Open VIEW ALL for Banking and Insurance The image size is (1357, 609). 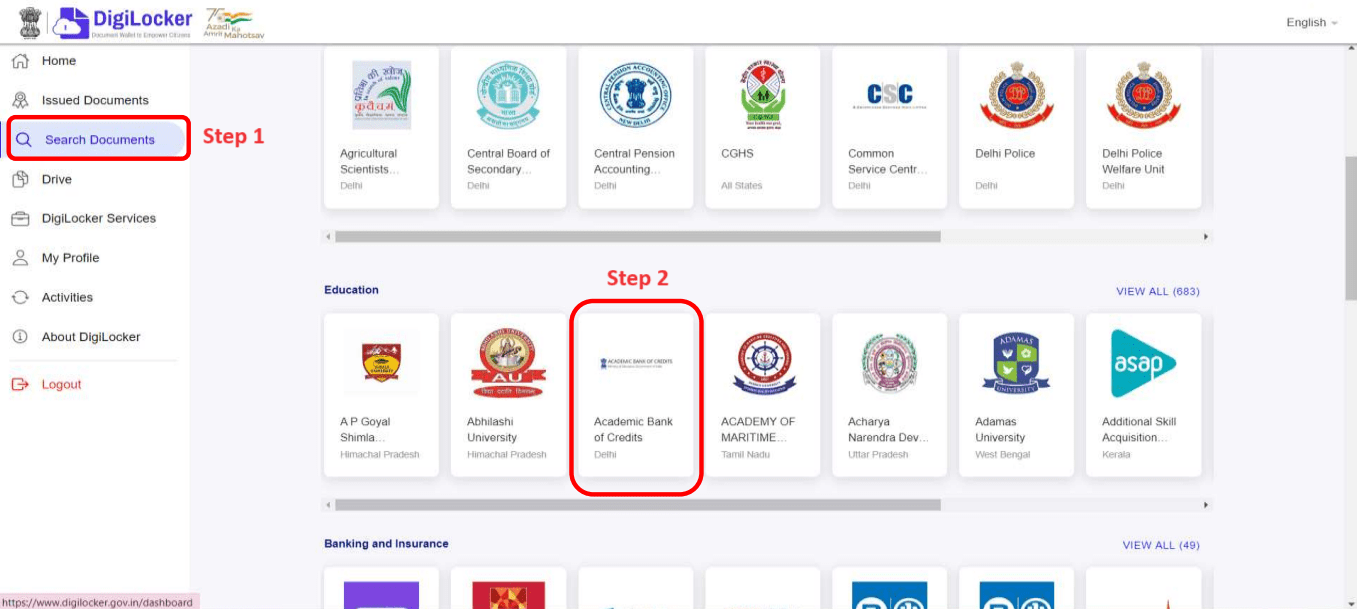tap(1159, 545)
